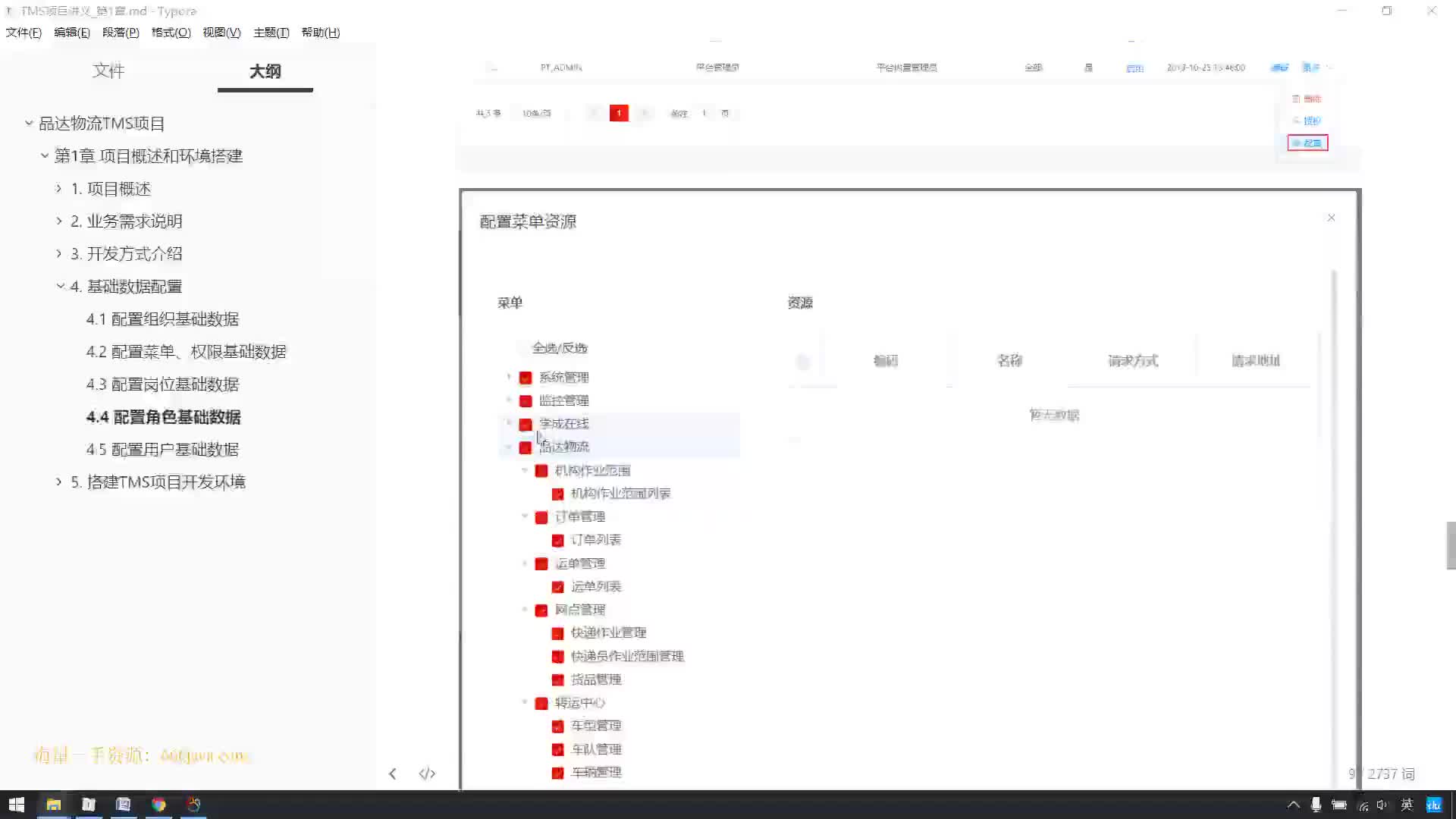Open the red swirl app in taskbar
Viewport: 1456px width, 819px height.
[x=193, y=805]
